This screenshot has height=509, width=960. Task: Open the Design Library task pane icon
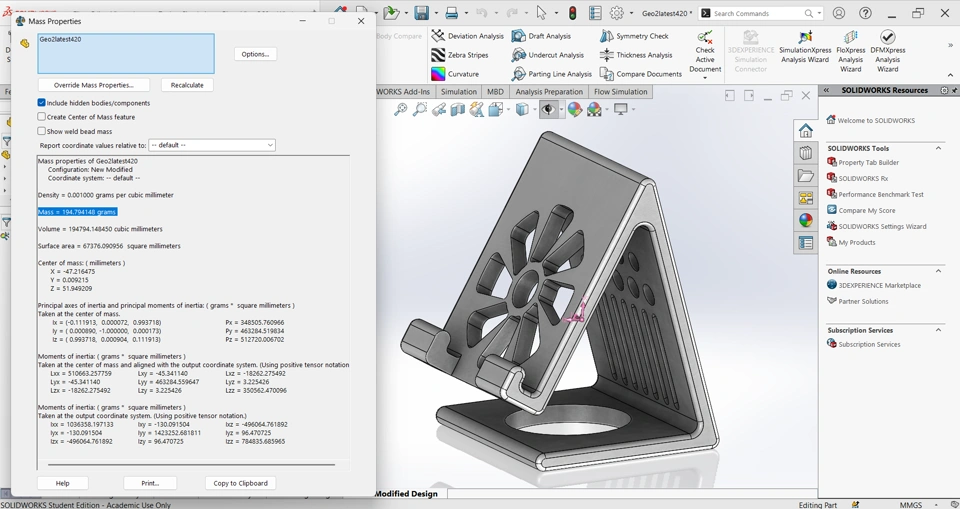(x=806, y=153)
